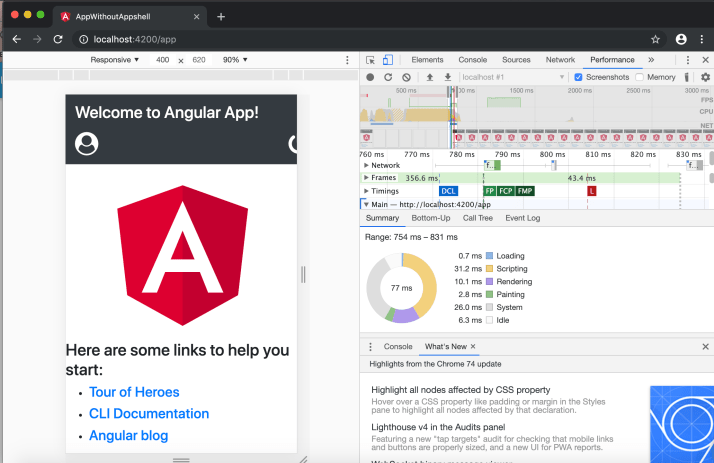The height and width of the screenshot is (463, 714).
Task: Save the profile with the download arrow
Action: [x=448, y=77]
